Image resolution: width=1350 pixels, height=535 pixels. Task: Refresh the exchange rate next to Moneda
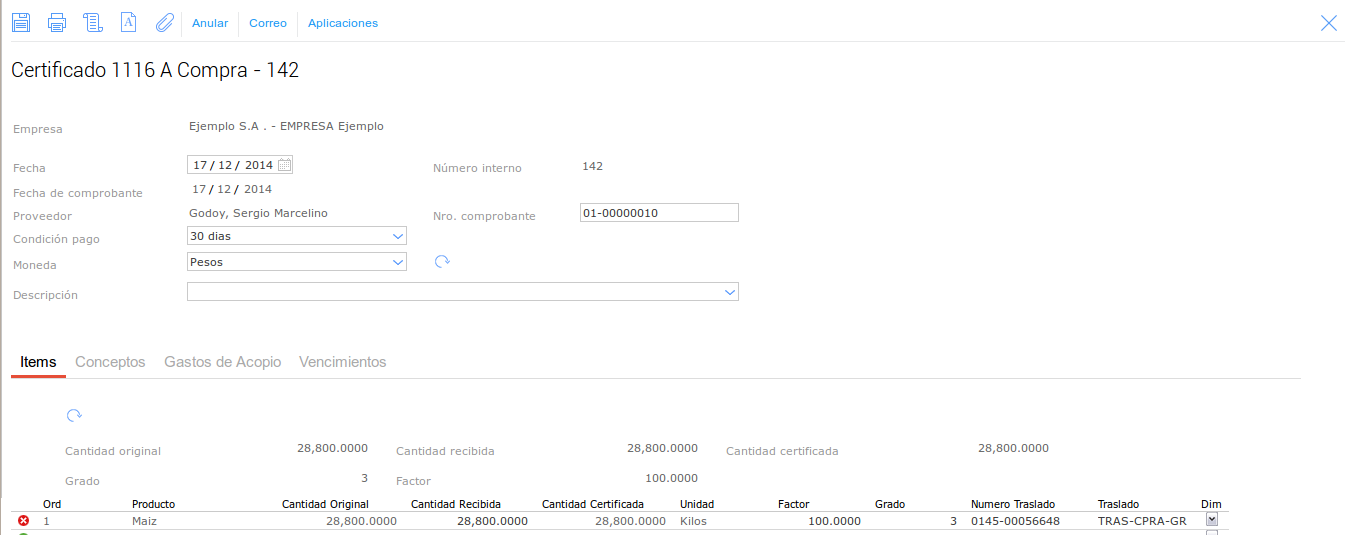pos(442,262)
